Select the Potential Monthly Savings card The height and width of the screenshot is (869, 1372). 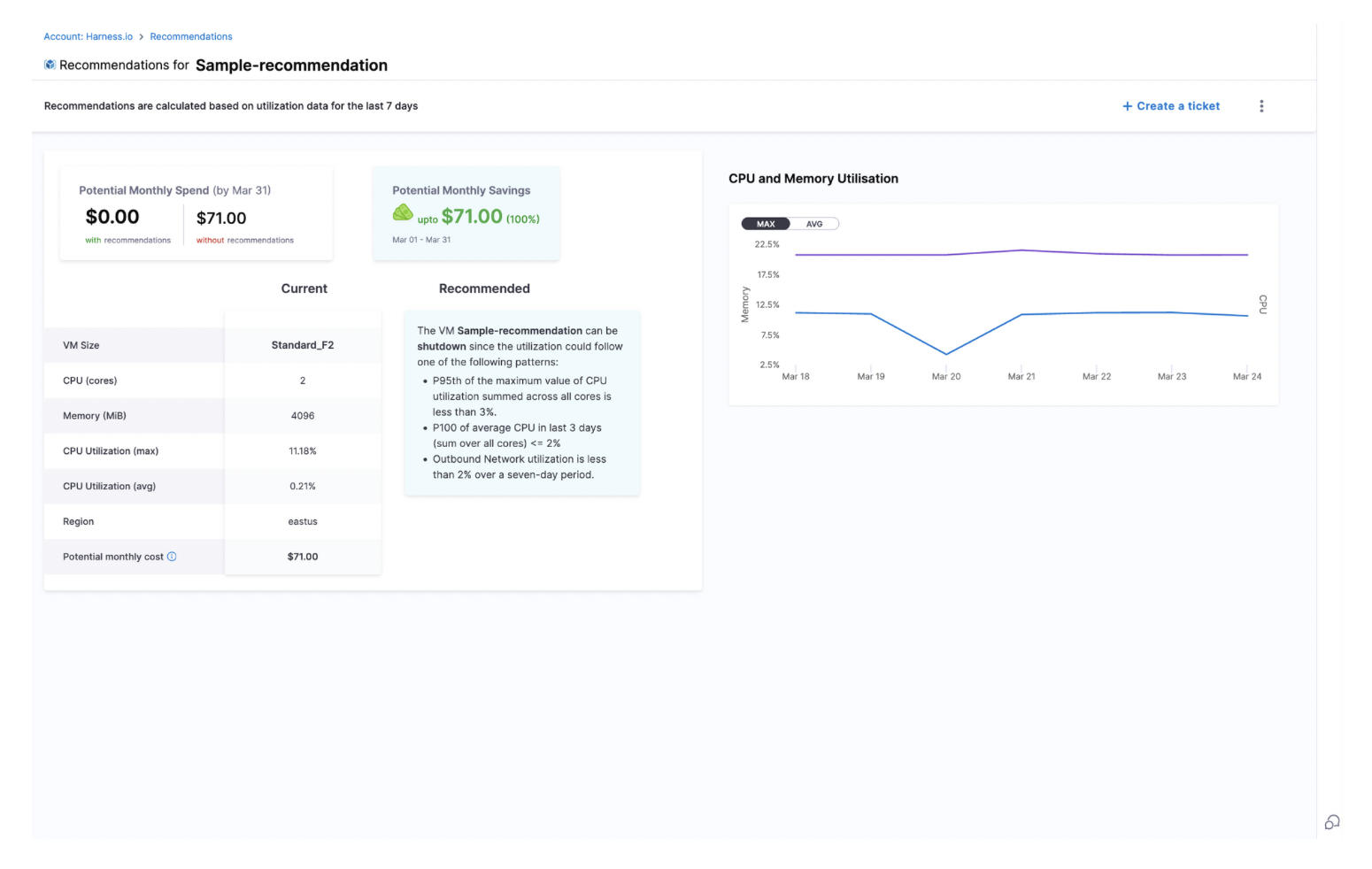466,213
